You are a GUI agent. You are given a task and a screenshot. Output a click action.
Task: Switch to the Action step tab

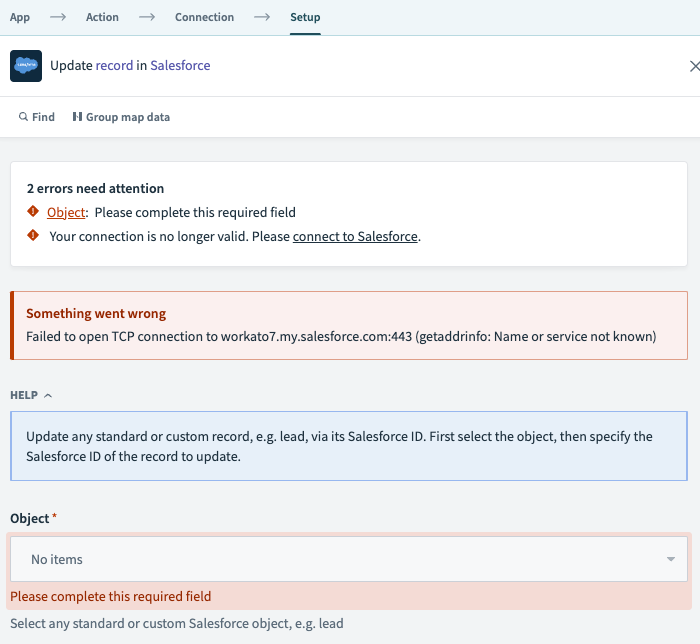coord(102,17)
